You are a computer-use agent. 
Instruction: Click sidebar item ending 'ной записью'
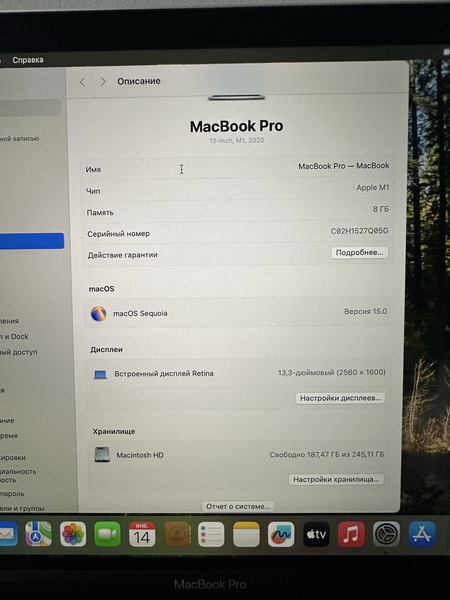(x=20, y=139)
